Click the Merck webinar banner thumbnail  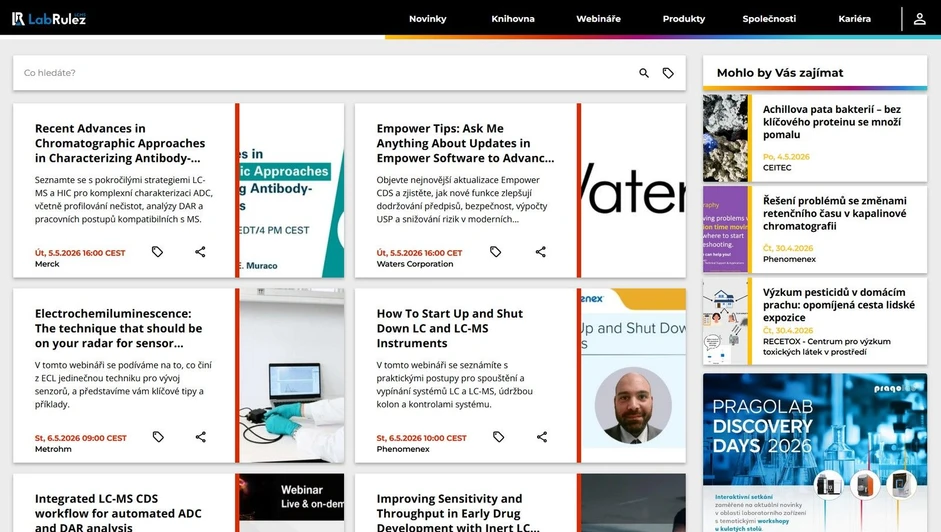(292, 190)
